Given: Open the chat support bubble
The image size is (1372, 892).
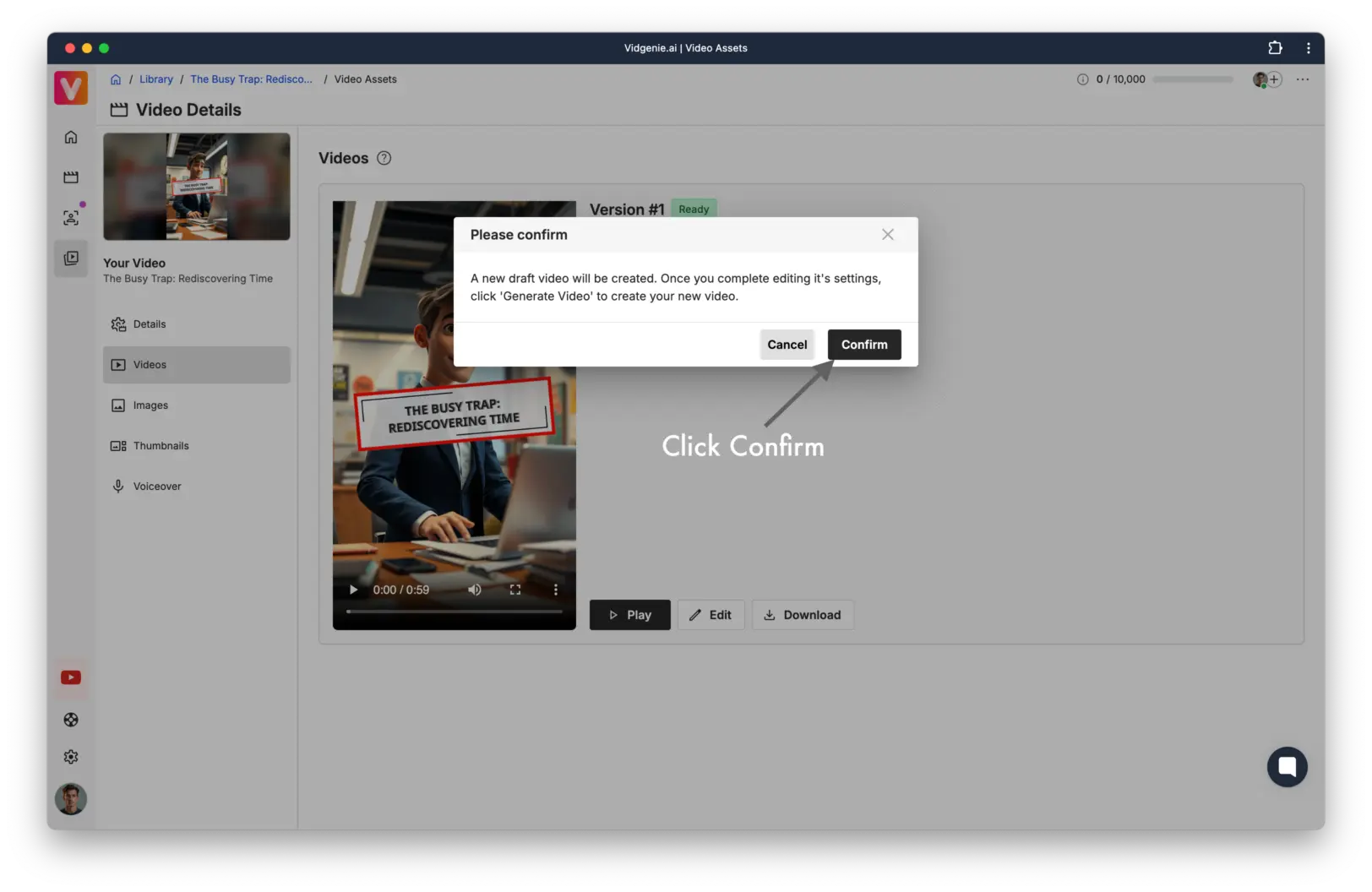Looking at the screenshot, I should coord(1288,766).
